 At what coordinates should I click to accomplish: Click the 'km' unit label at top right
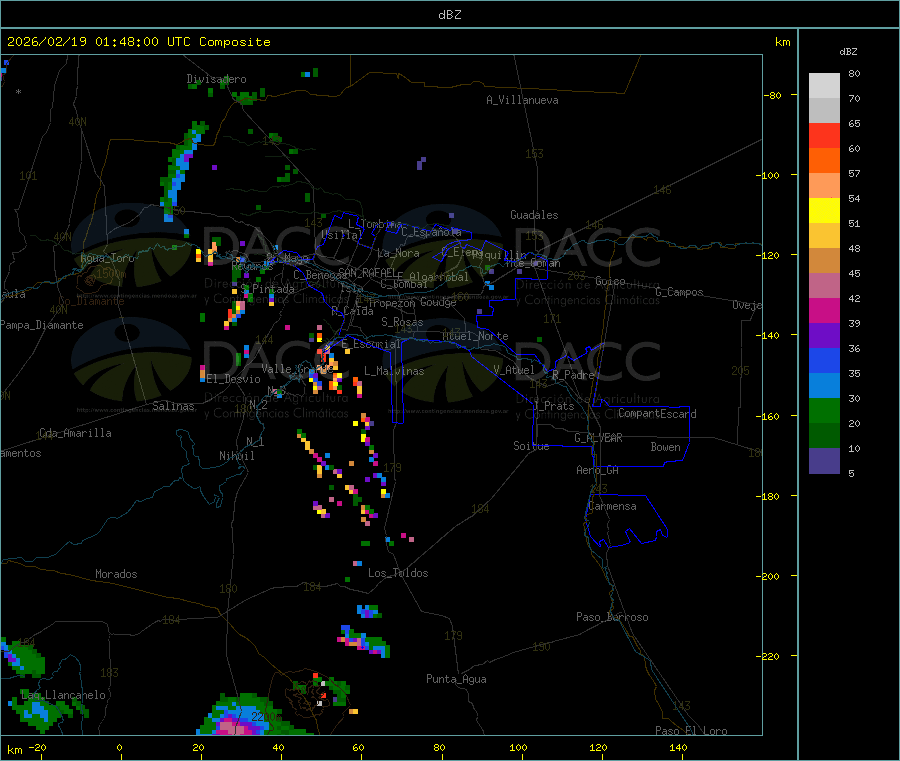(x=782, y=42)
